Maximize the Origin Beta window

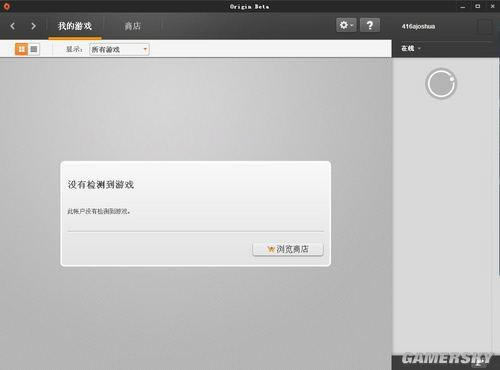tap(478, 6)
